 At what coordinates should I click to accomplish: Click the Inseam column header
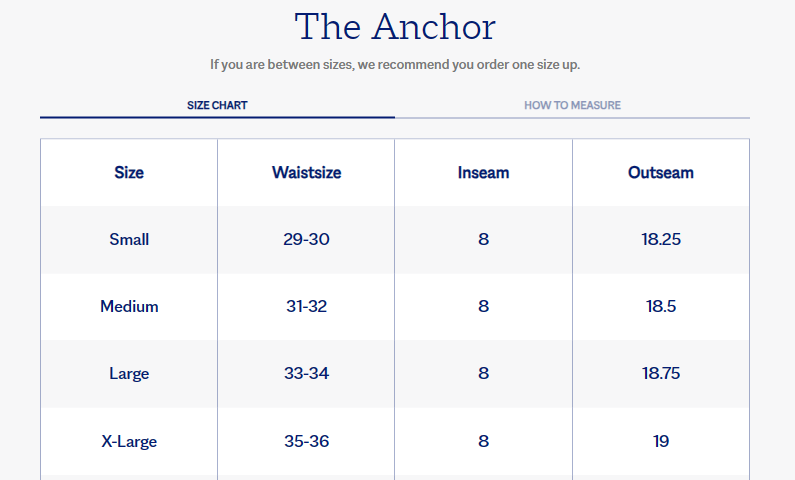point(483,172)
